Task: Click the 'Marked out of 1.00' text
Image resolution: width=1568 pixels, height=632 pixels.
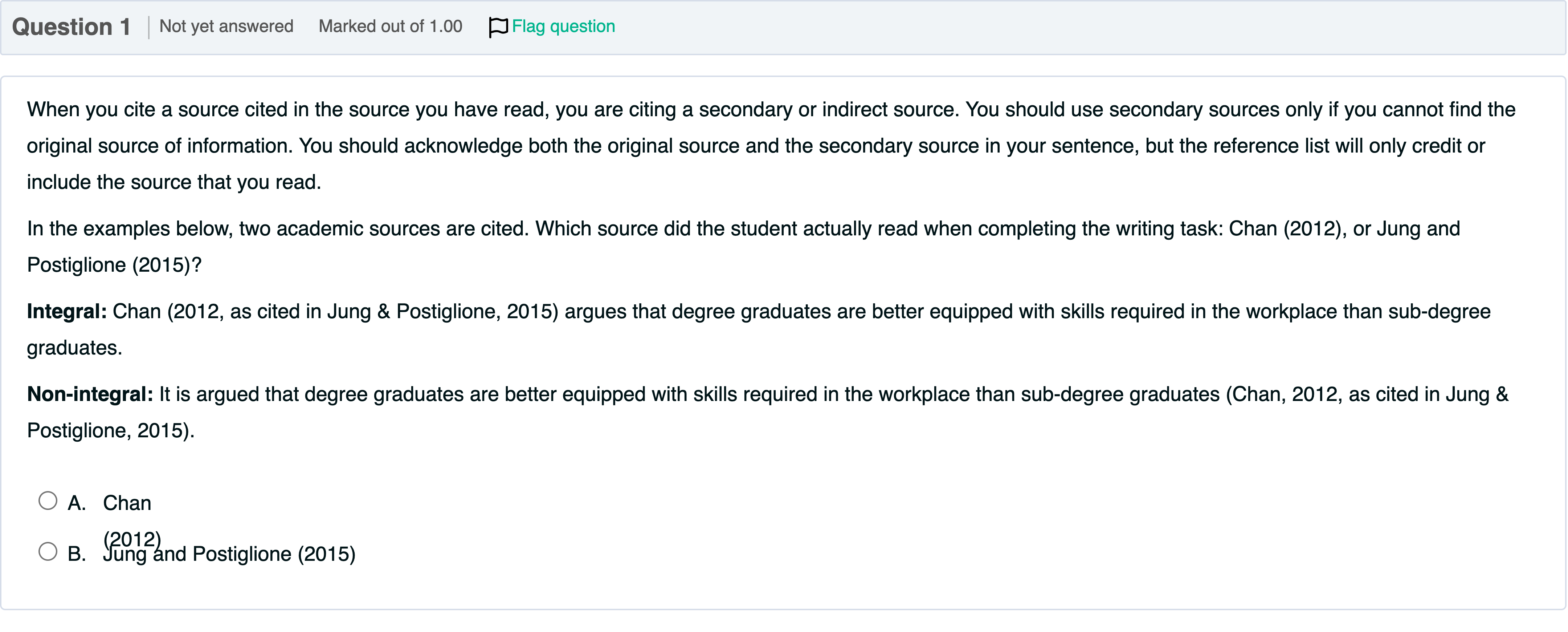Action: tap(390, 27)
